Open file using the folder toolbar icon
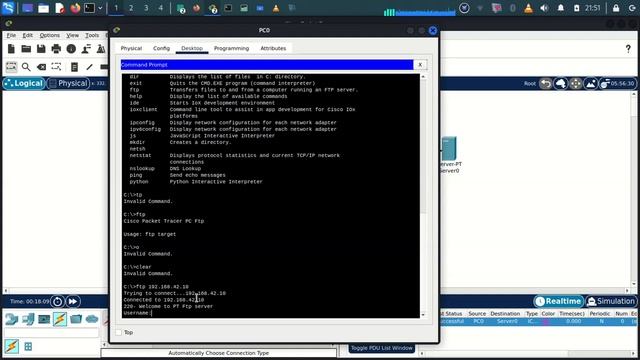This screenshot has height=360, width=640. pos(26,49)
